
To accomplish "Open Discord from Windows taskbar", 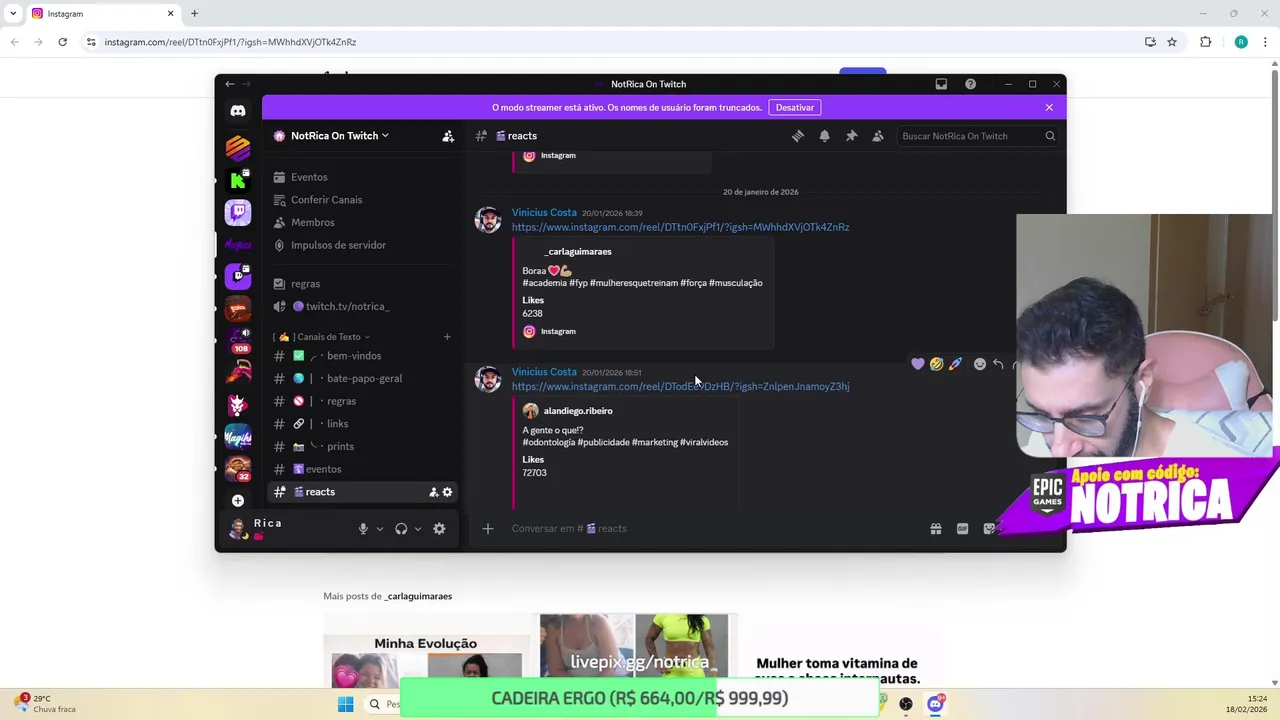I will tap(935, 704).
